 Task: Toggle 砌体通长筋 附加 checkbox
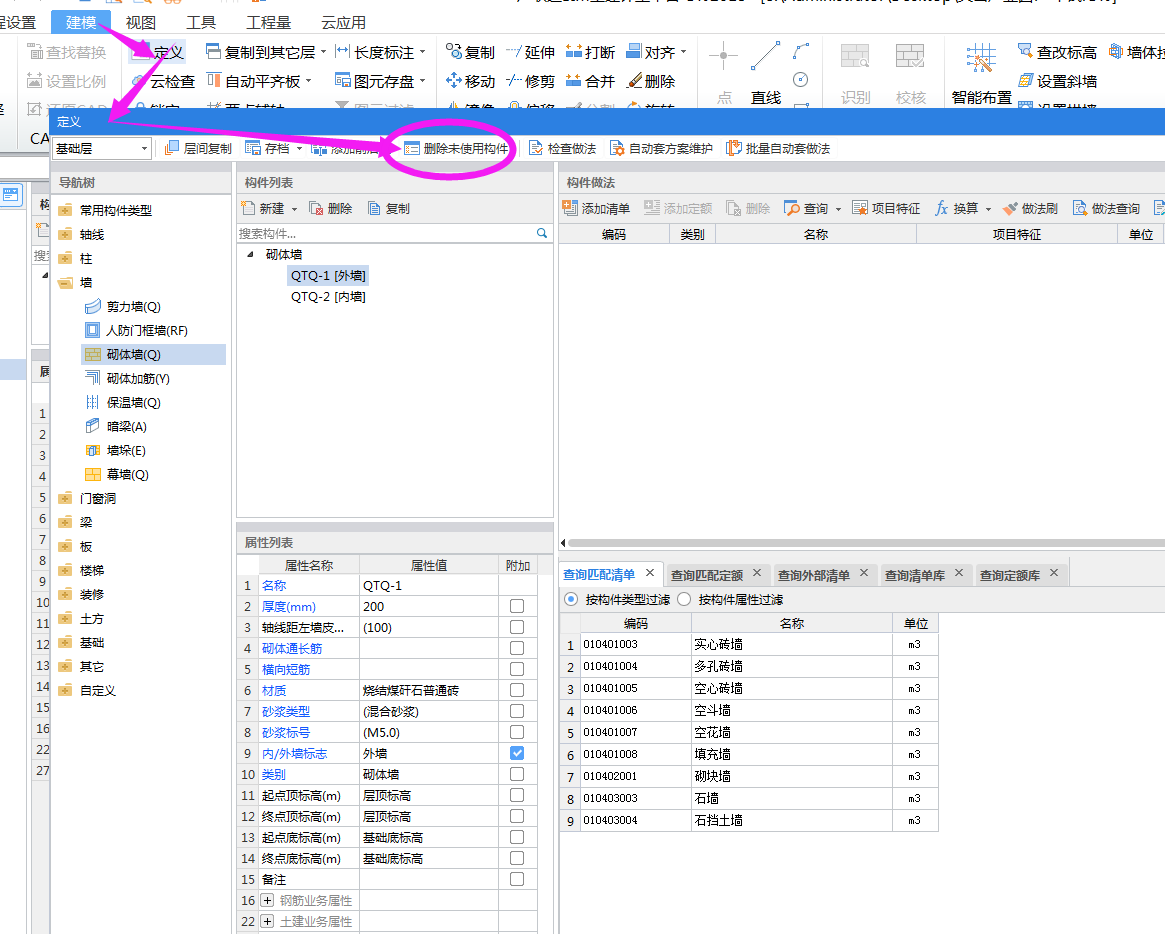[517, 648]
